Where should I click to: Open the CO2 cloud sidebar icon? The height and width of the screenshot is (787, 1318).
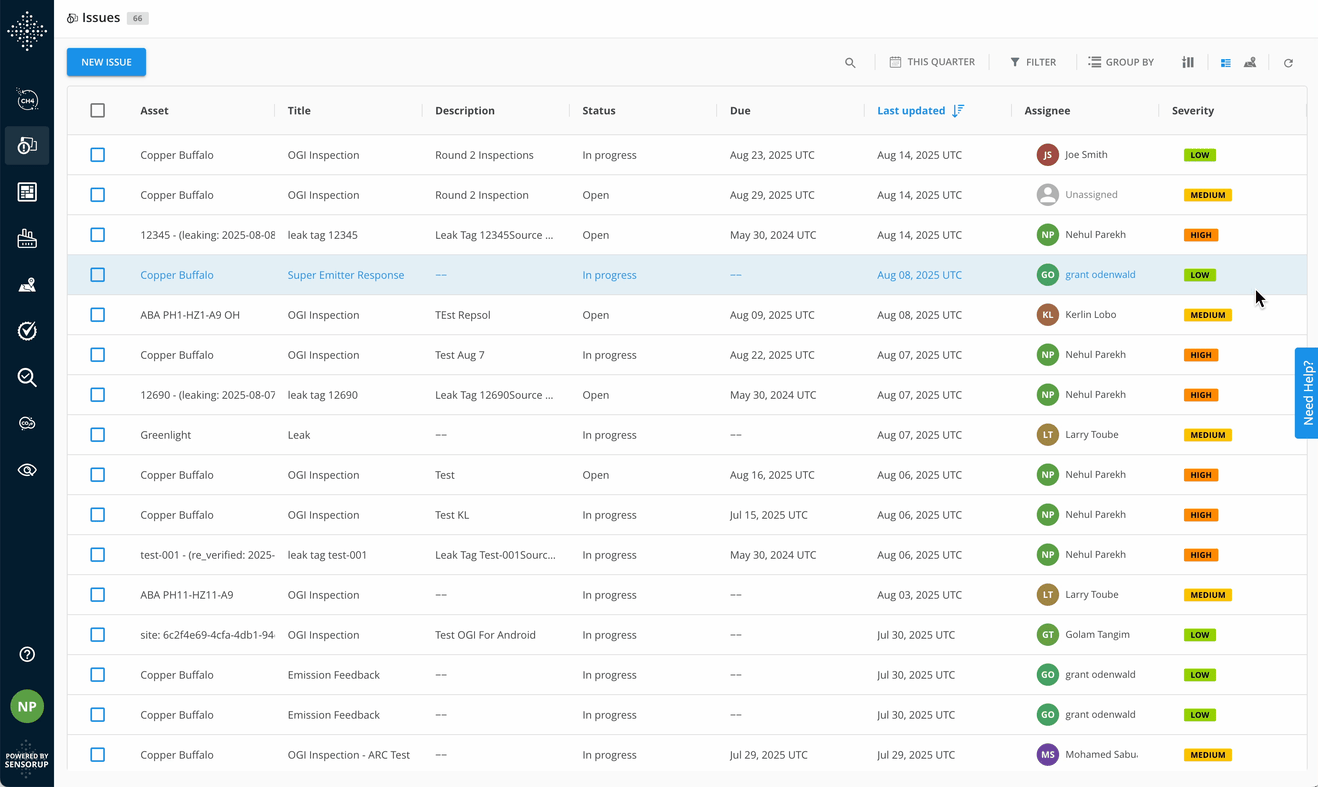click(27, 423)
